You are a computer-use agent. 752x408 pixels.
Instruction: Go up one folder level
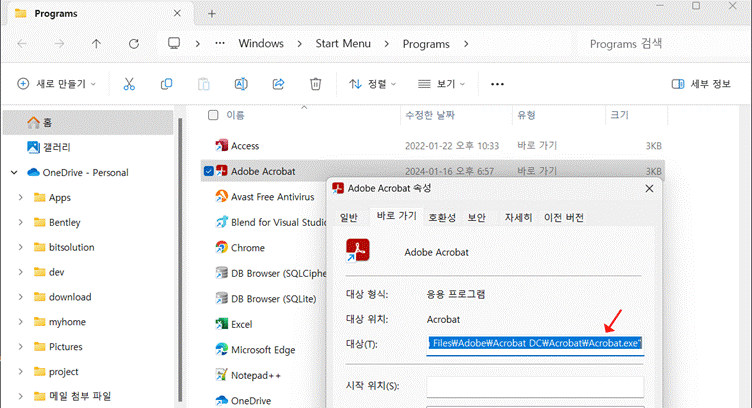coord(96,44)
